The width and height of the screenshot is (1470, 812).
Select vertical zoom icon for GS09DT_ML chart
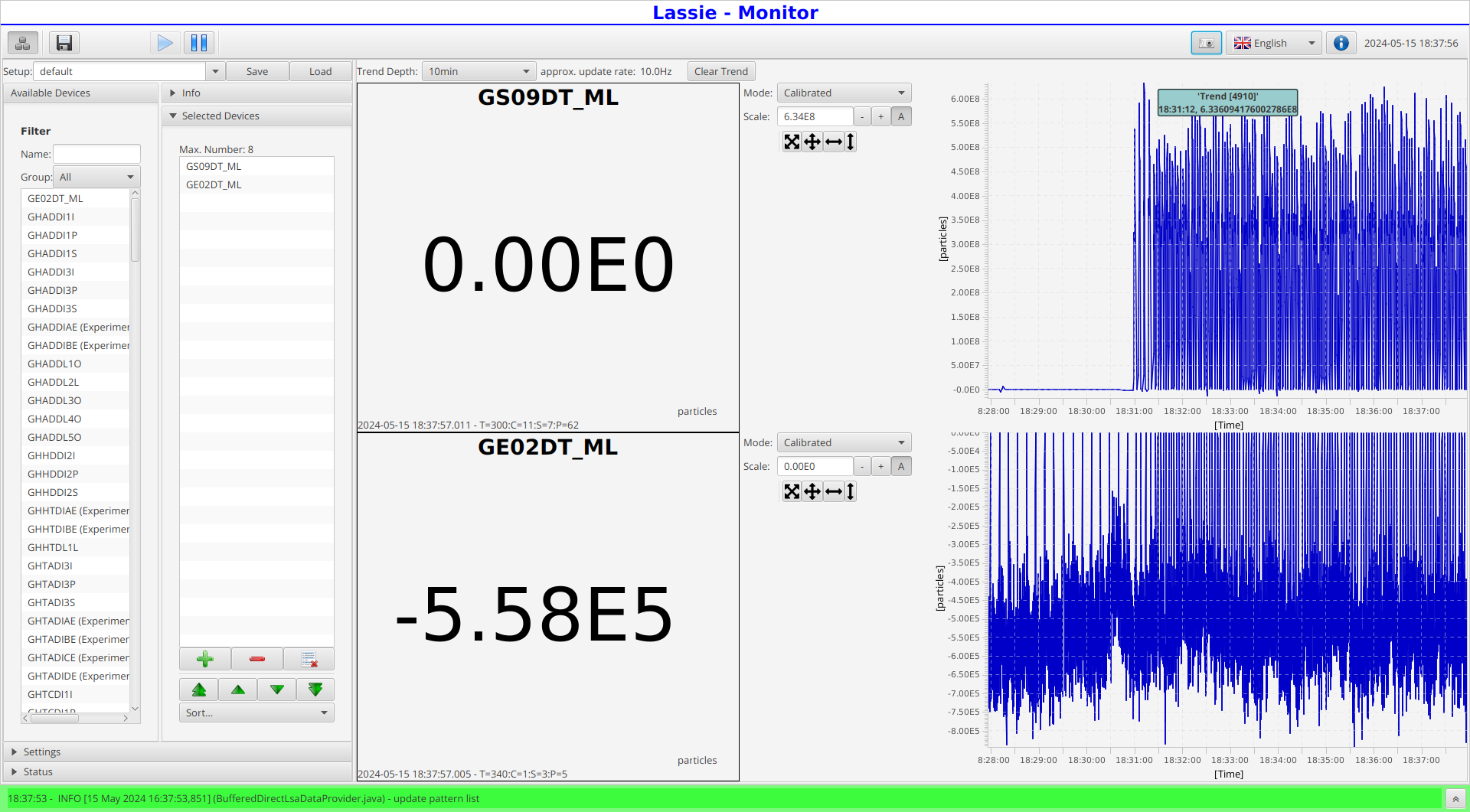pyautogui.click(x=850, y=142)
